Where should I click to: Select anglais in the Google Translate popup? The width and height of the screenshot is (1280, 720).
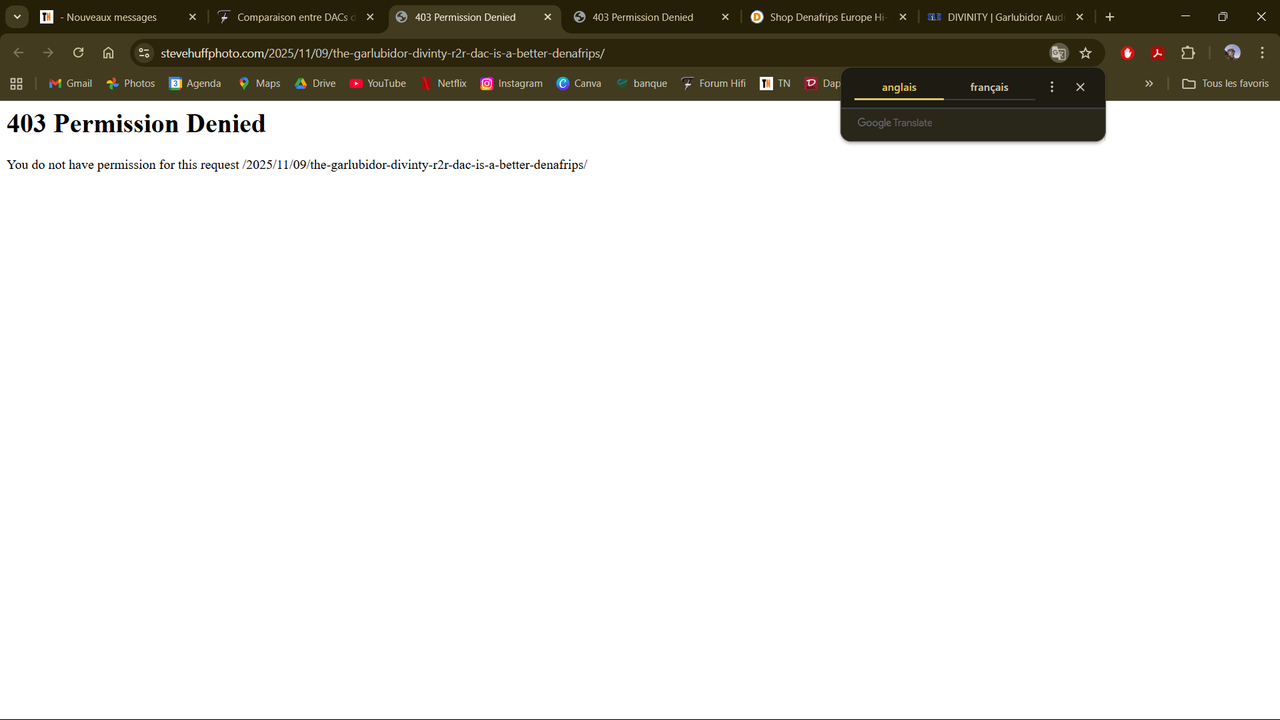(898, 87)
